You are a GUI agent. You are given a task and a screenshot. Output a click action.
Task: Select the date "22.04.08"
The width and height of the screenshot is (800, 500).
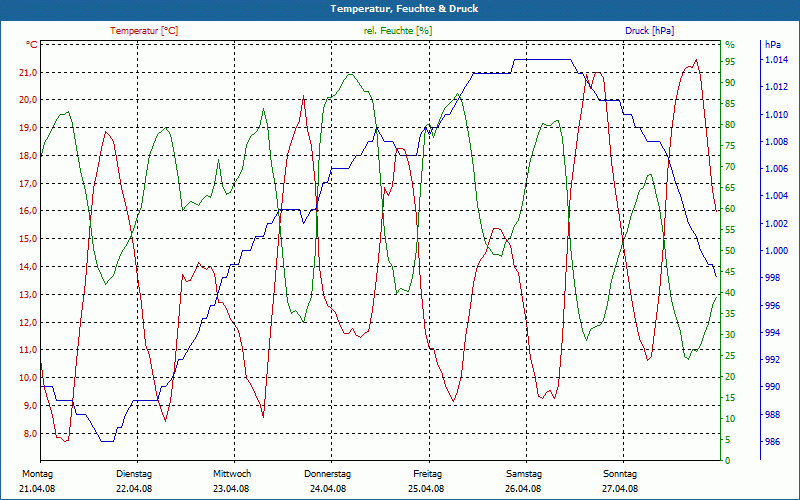134,489
